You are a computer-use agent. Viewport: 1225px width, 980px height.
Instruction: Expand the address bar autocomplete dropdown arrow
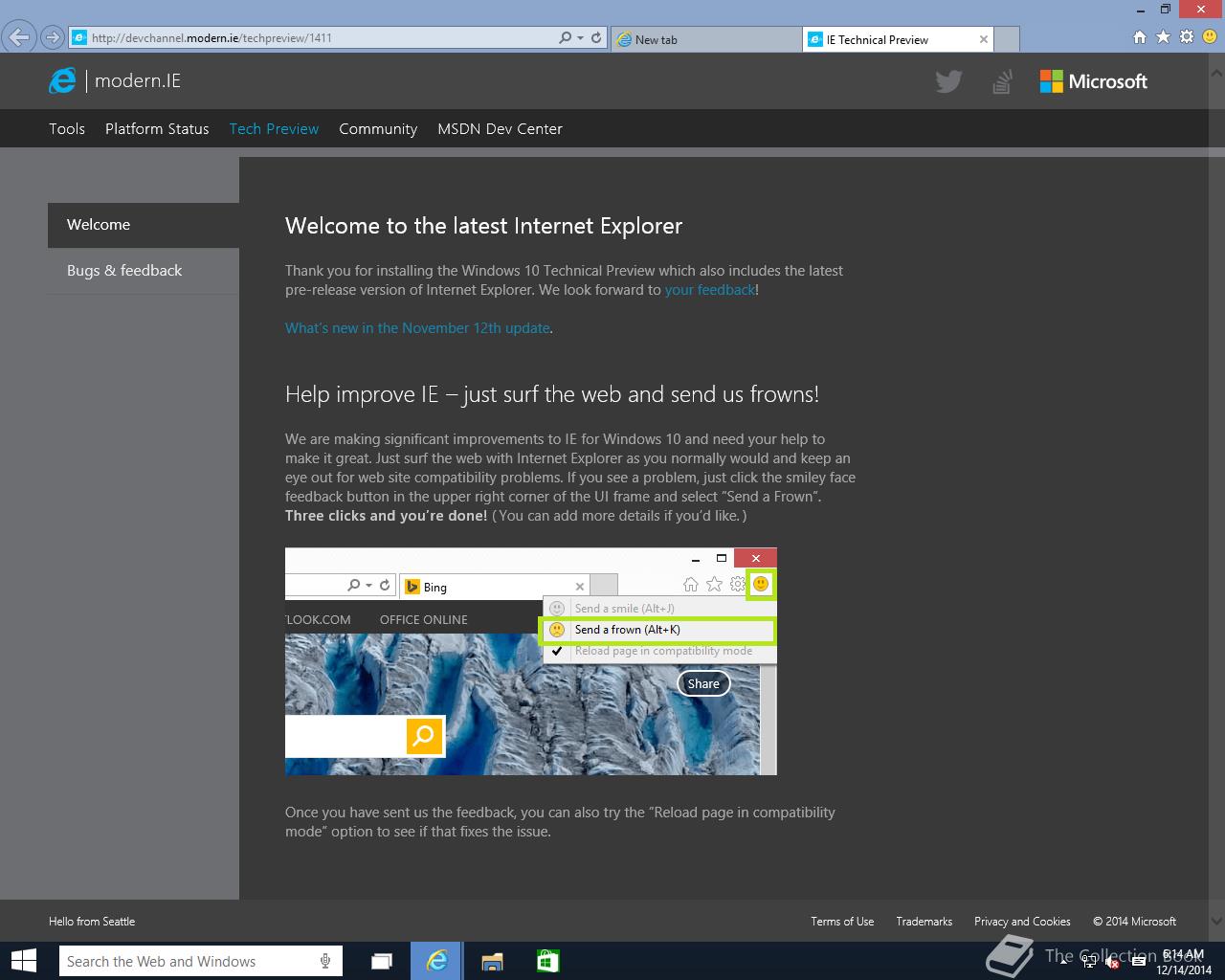click(580, 38)
